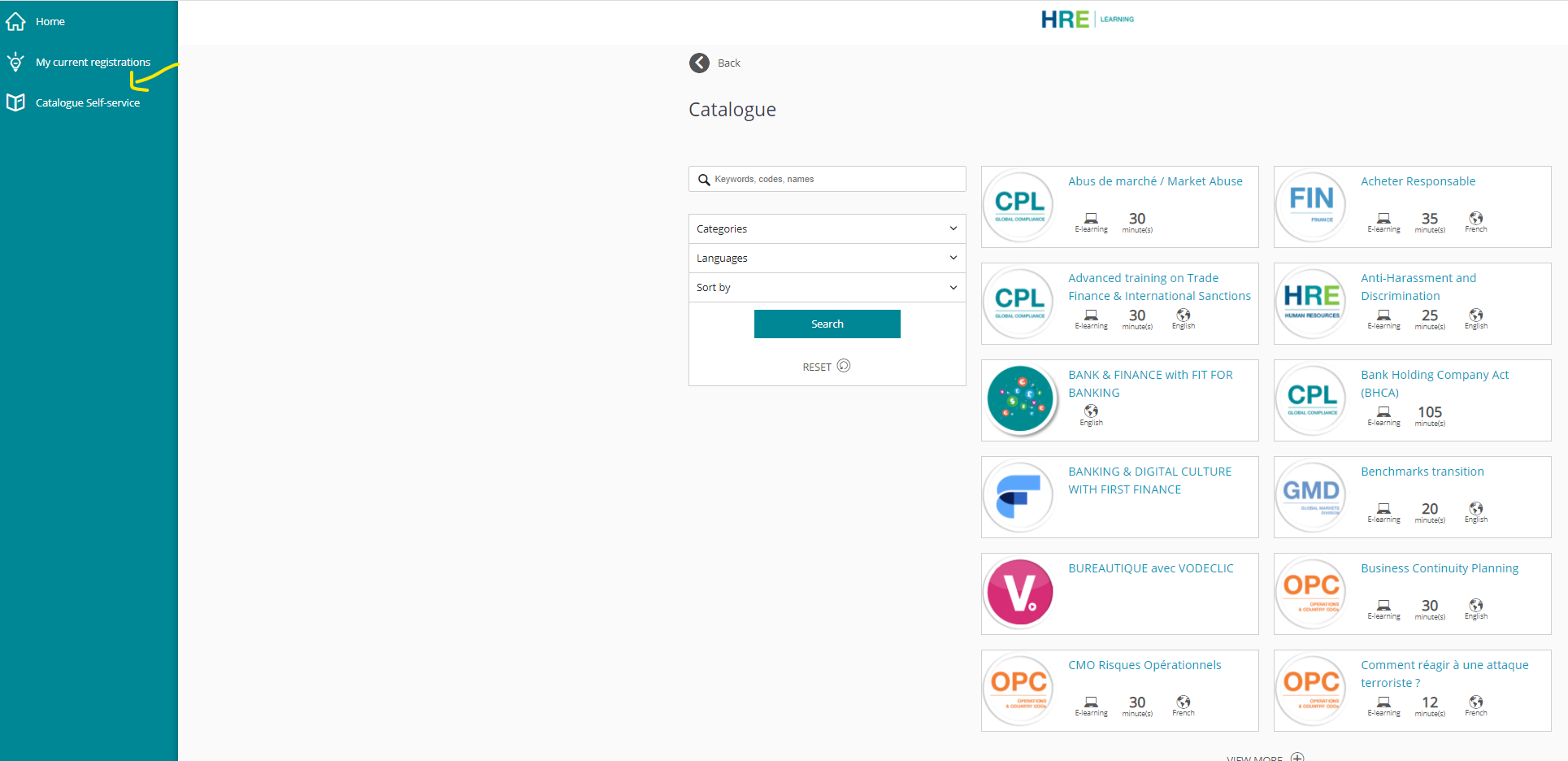Open Abus de marché / Market Abuse course
1568x761 pixels.
click(1155, 181)
